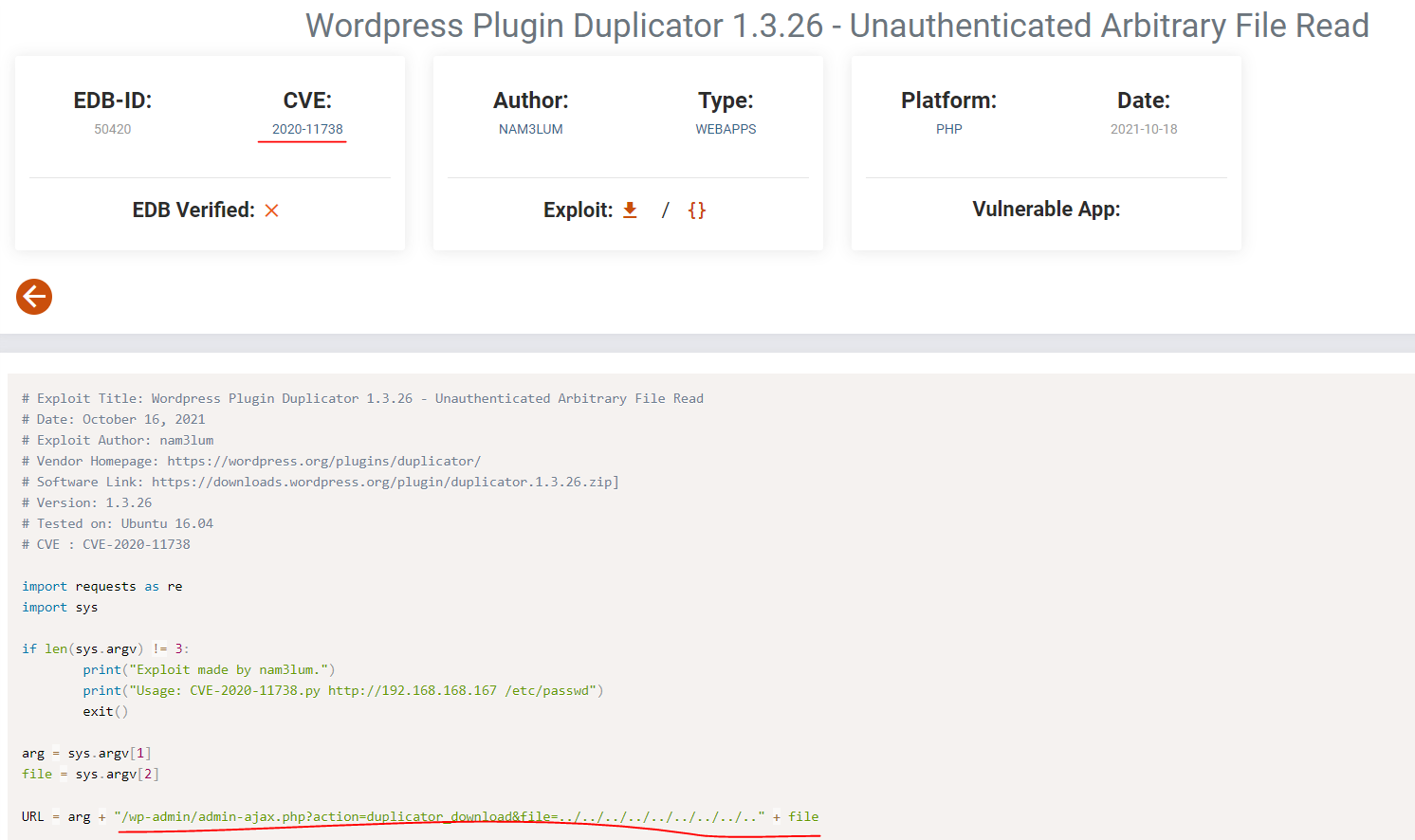Image resolution: width=1415 pixels, height=840 pixels.
Task: Open author NAM3LUM profile link
Action: click(x=531, y=129)
